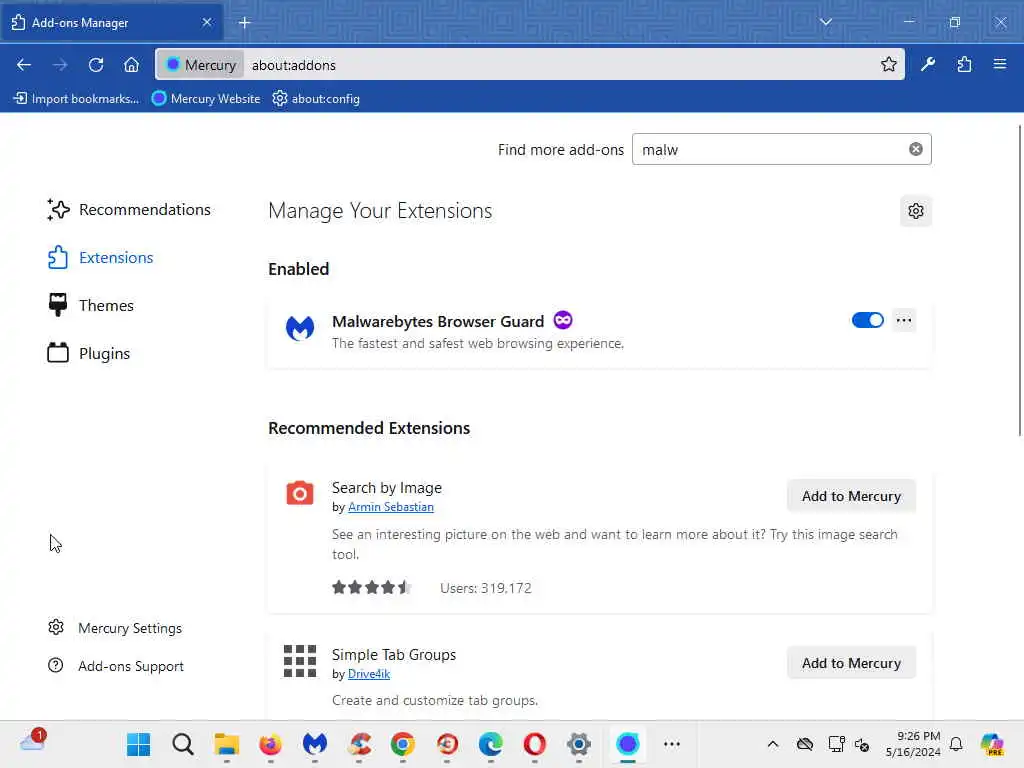Open File Explorer from the taskbar
The height and width of the screenshot is (768, 1024).
[227, 744]
